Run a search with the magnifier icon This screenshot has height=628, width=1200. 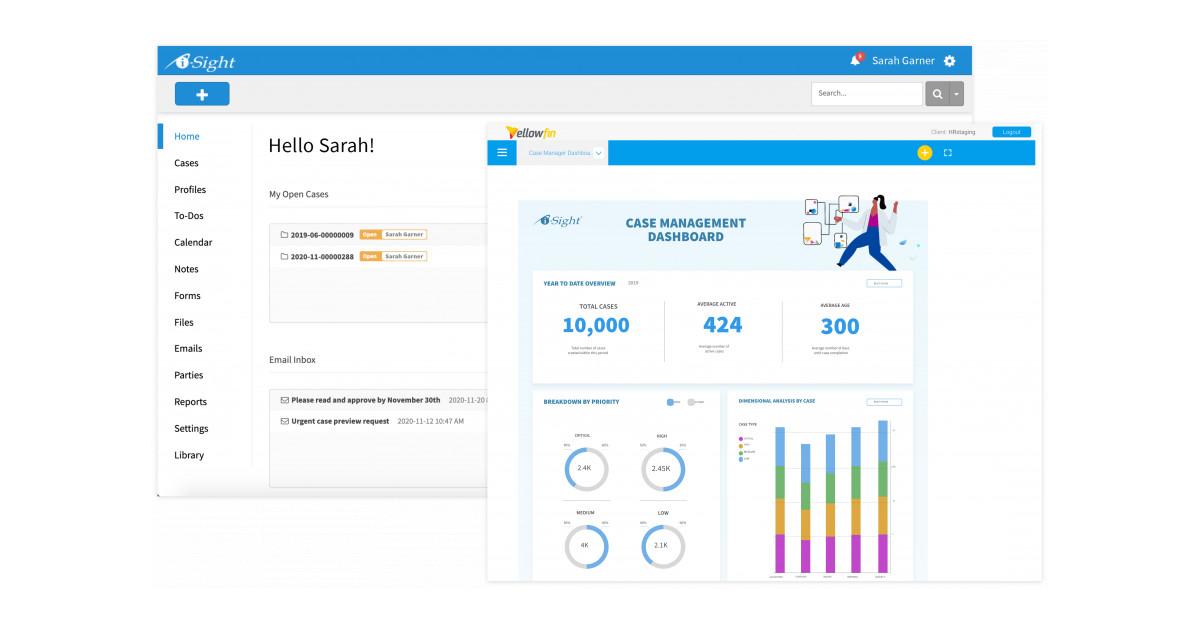936,93
